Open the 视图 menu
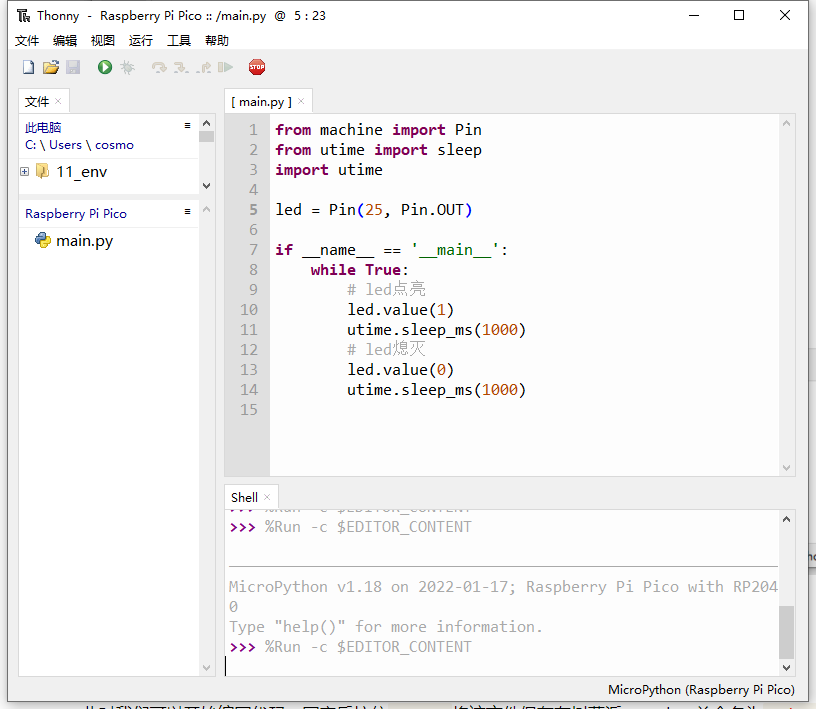The width and height of the screenshot is (816, 709). [x=103, y=40]
